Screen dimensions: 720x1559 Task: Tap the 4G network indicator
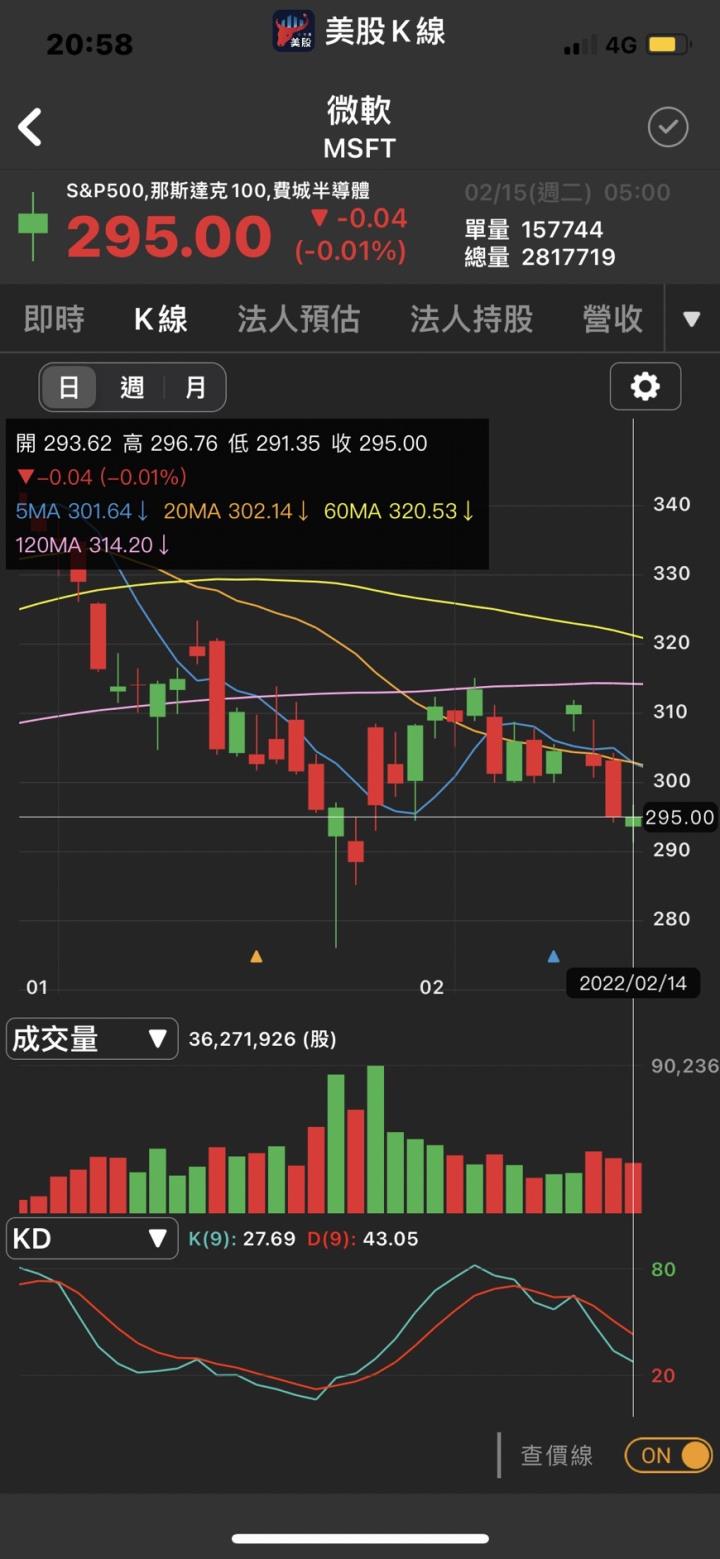tap(621, 46)
